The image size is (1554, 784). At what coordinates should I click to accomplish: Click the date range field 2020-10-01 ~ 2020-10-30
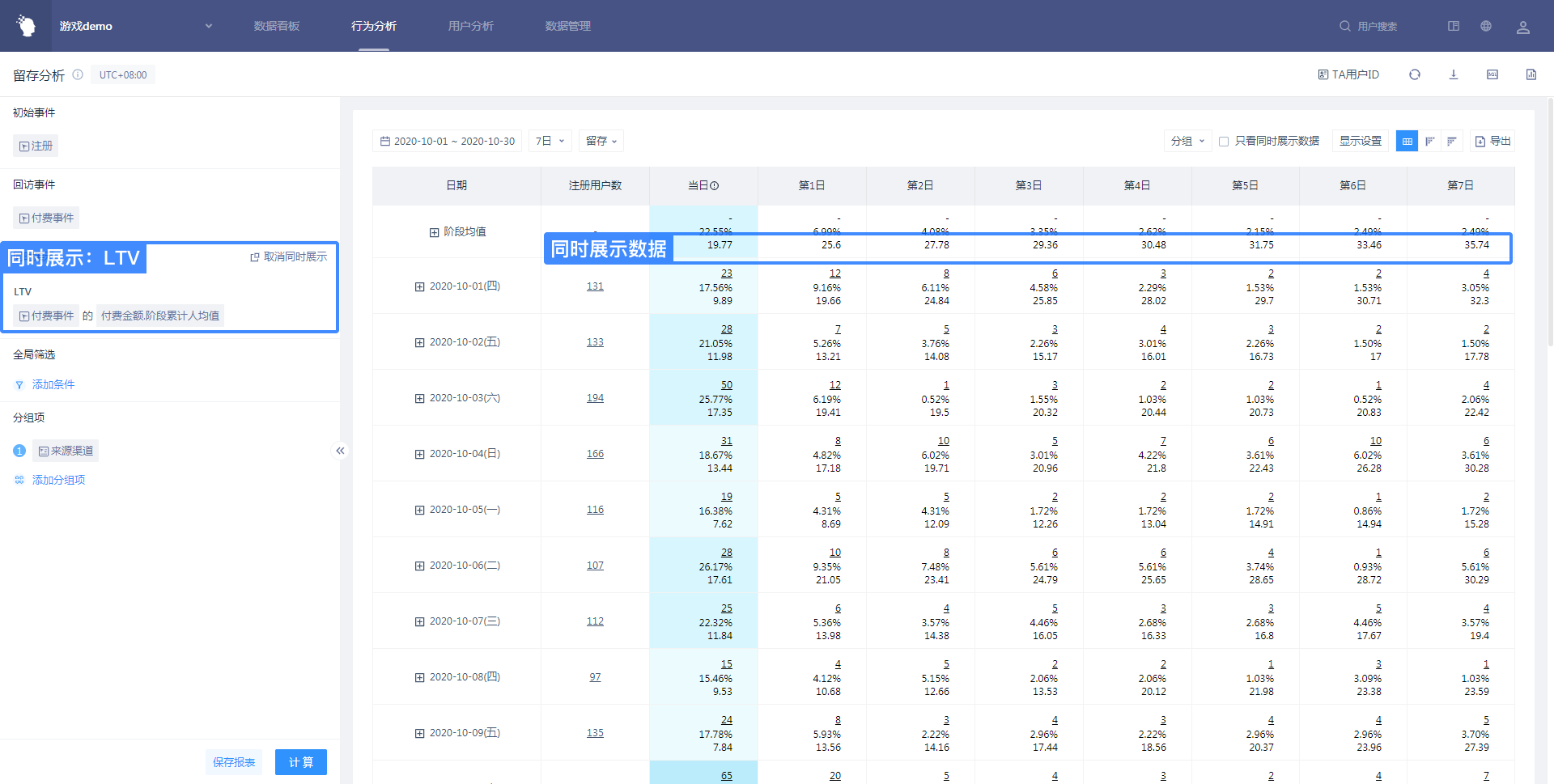pos(447,141)
